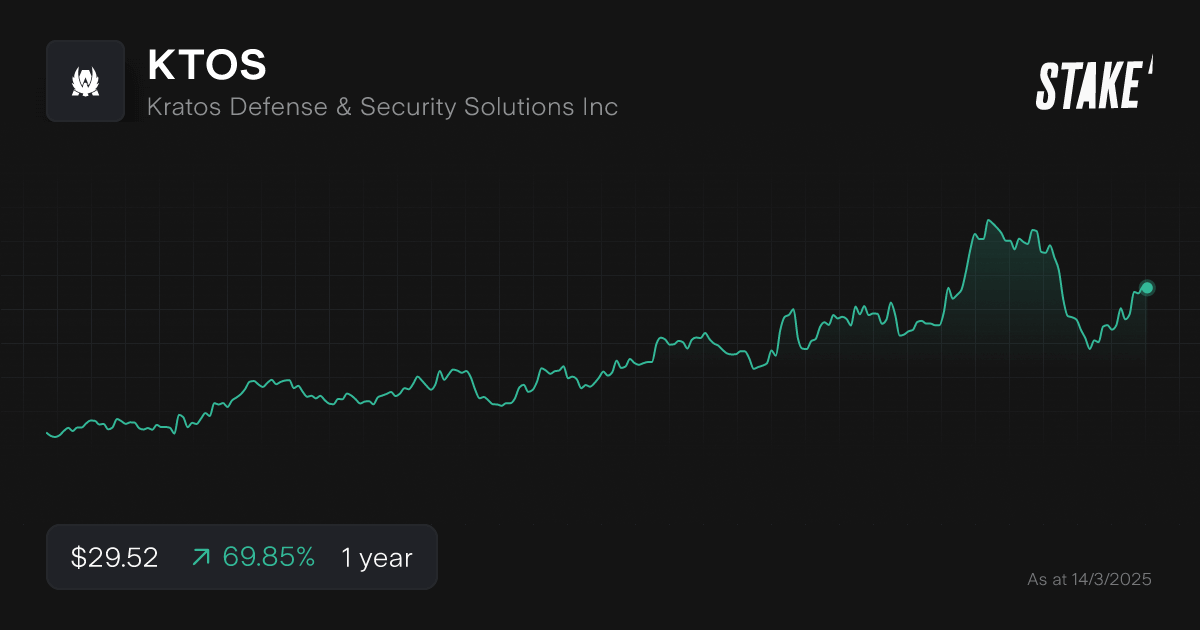Toggle the percentage change display

267,557
